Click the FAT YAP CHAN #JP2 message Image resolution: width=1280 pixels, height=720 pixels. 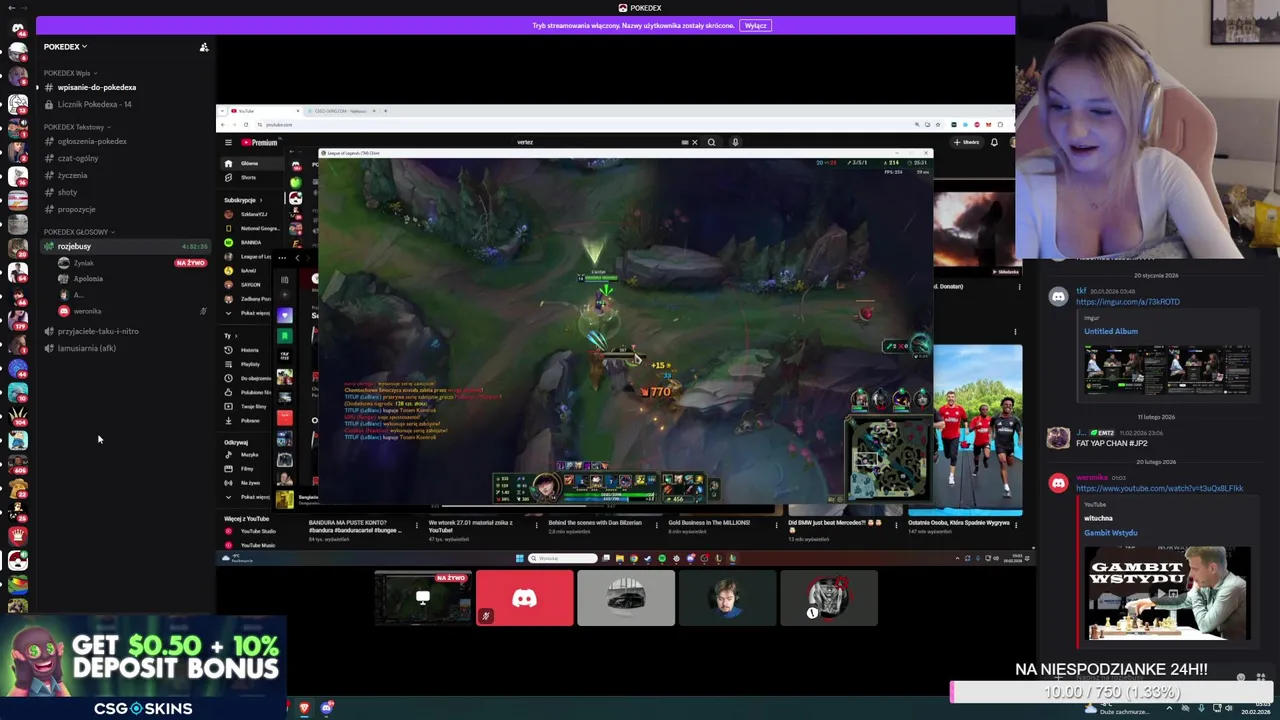pos(1112,443)
